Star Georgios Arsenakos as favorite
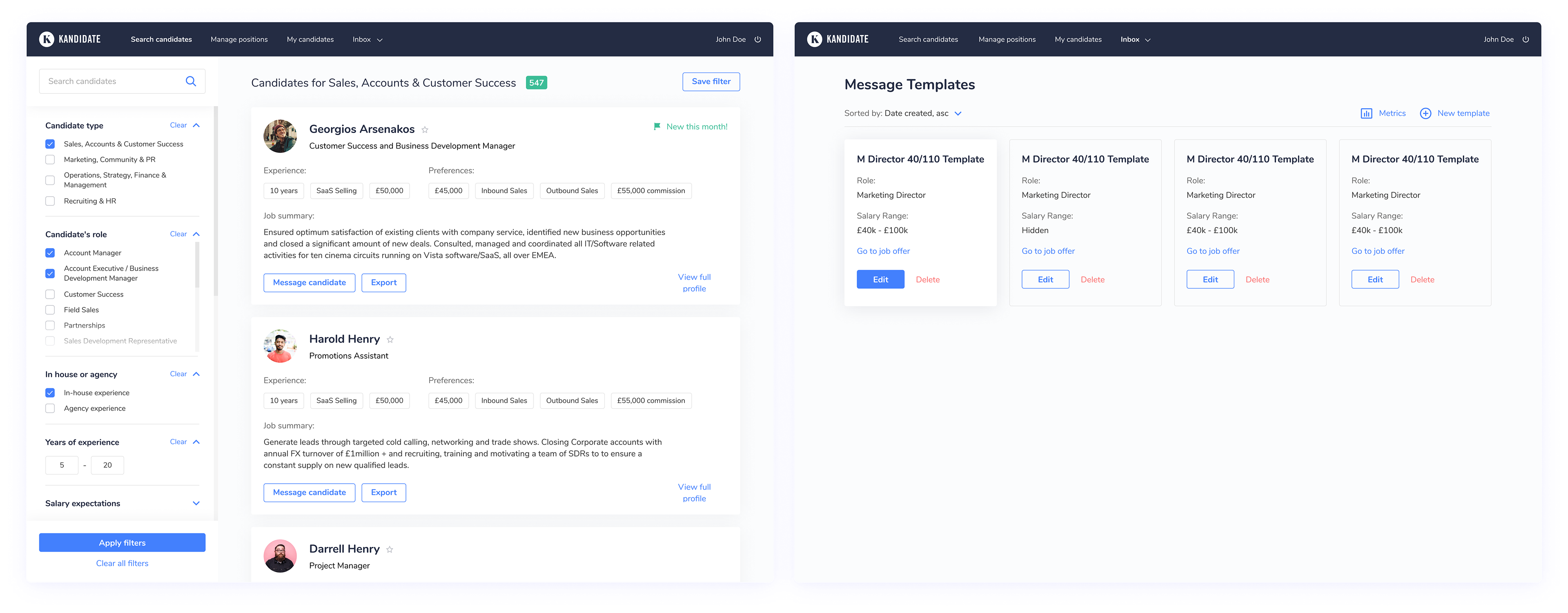Viewport: 1568px width, 613px height. click(x=425, y=129)
